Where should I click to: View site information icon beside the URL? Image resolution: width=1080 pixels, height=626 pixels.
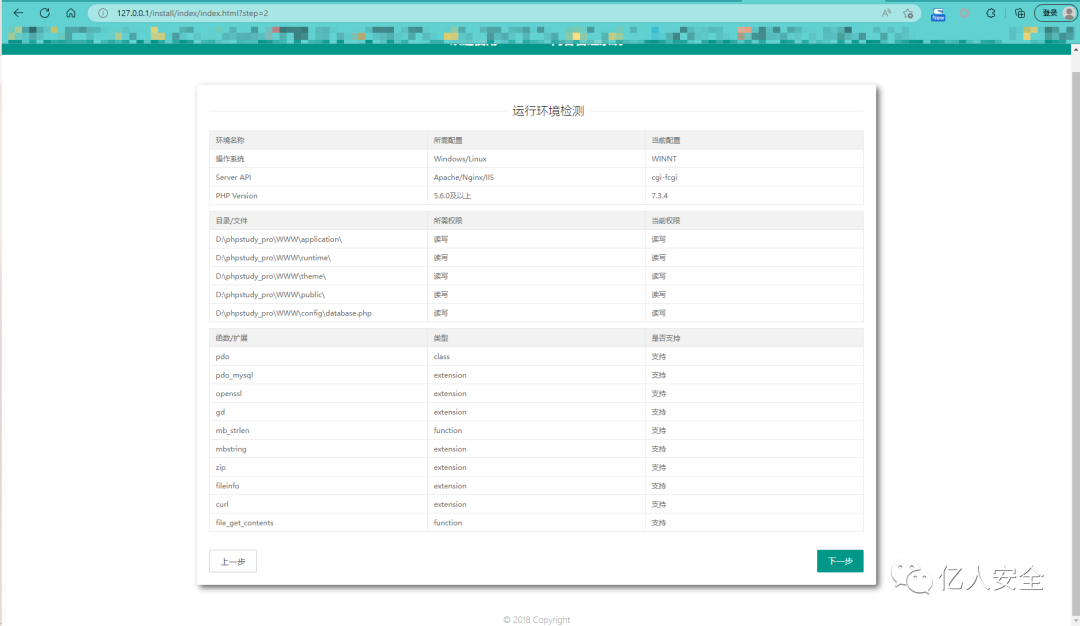click(x=103, y=13)
